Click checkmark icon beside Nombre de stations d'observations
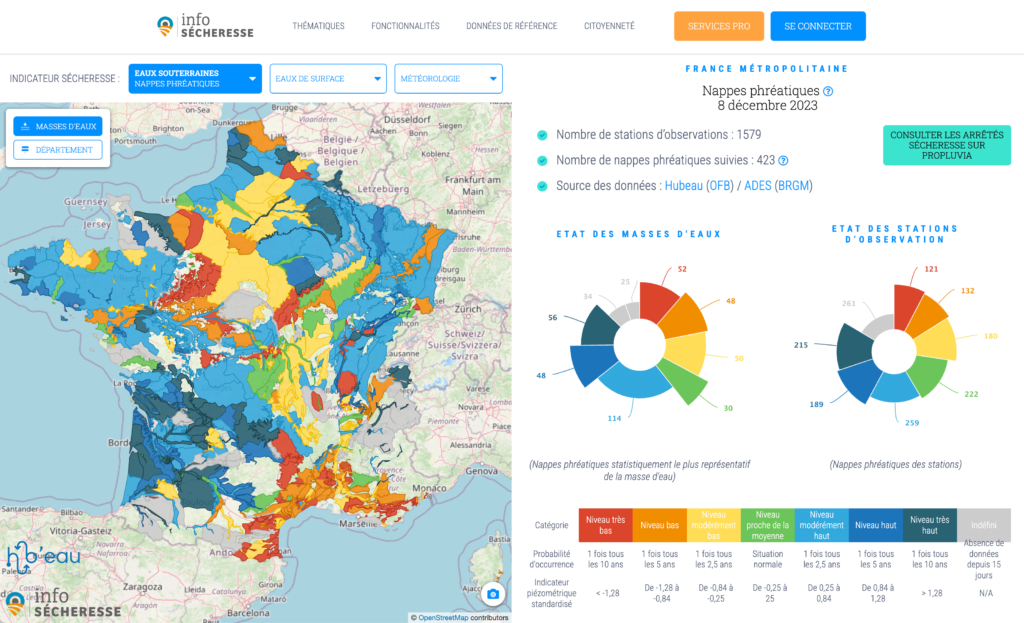Viewport: 1024px width, 623px height. tap(542, 135)
